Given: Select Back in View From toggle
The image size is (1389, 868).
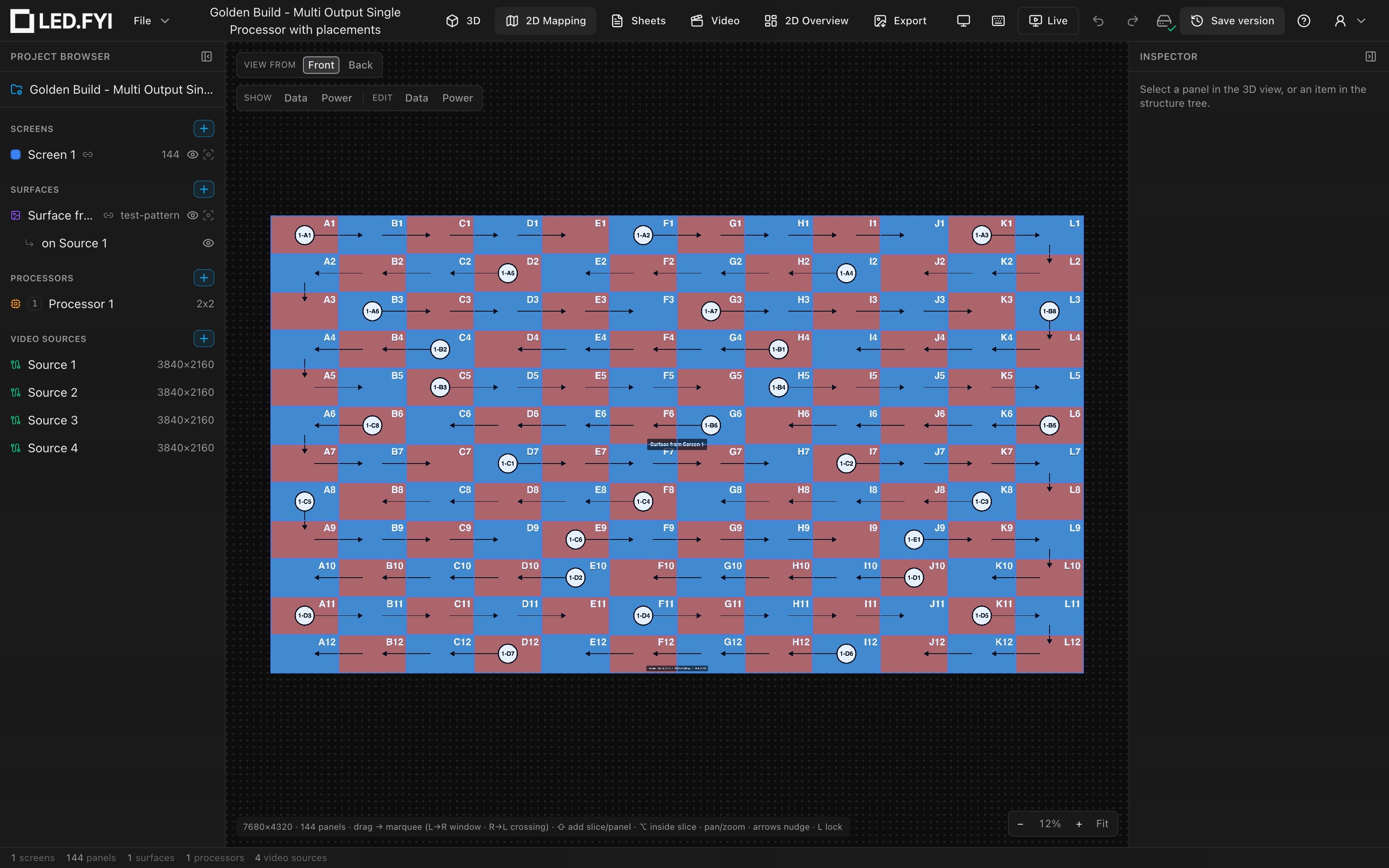Looking at the screenshot, I should click(x=360, y=65).
